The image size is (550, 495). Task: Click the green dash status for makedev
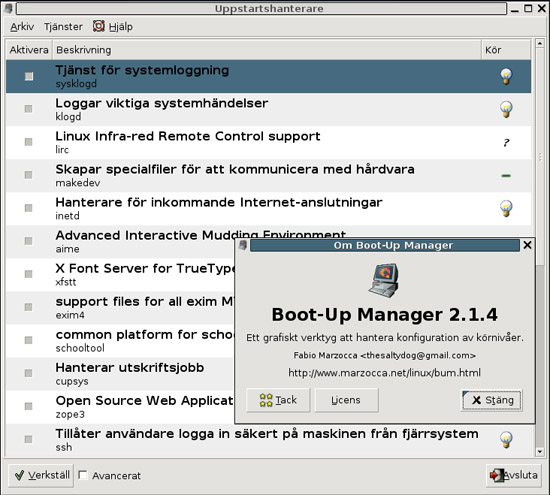coord(506,175)
